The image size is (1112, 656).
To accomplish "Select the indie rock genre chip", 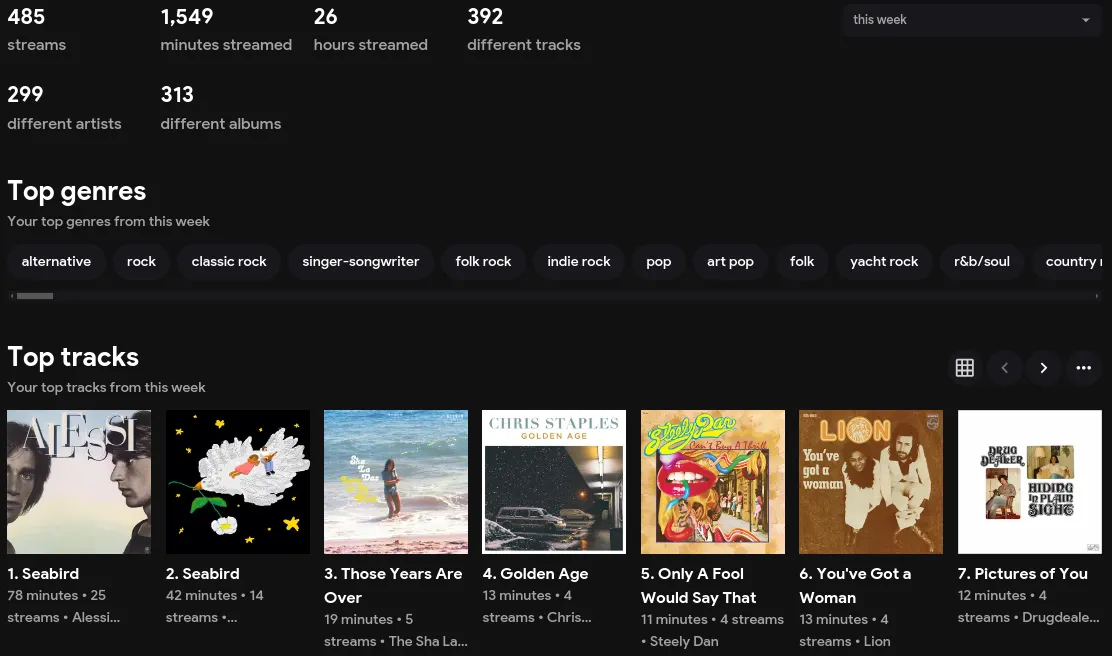I will [x=579, y=262].
